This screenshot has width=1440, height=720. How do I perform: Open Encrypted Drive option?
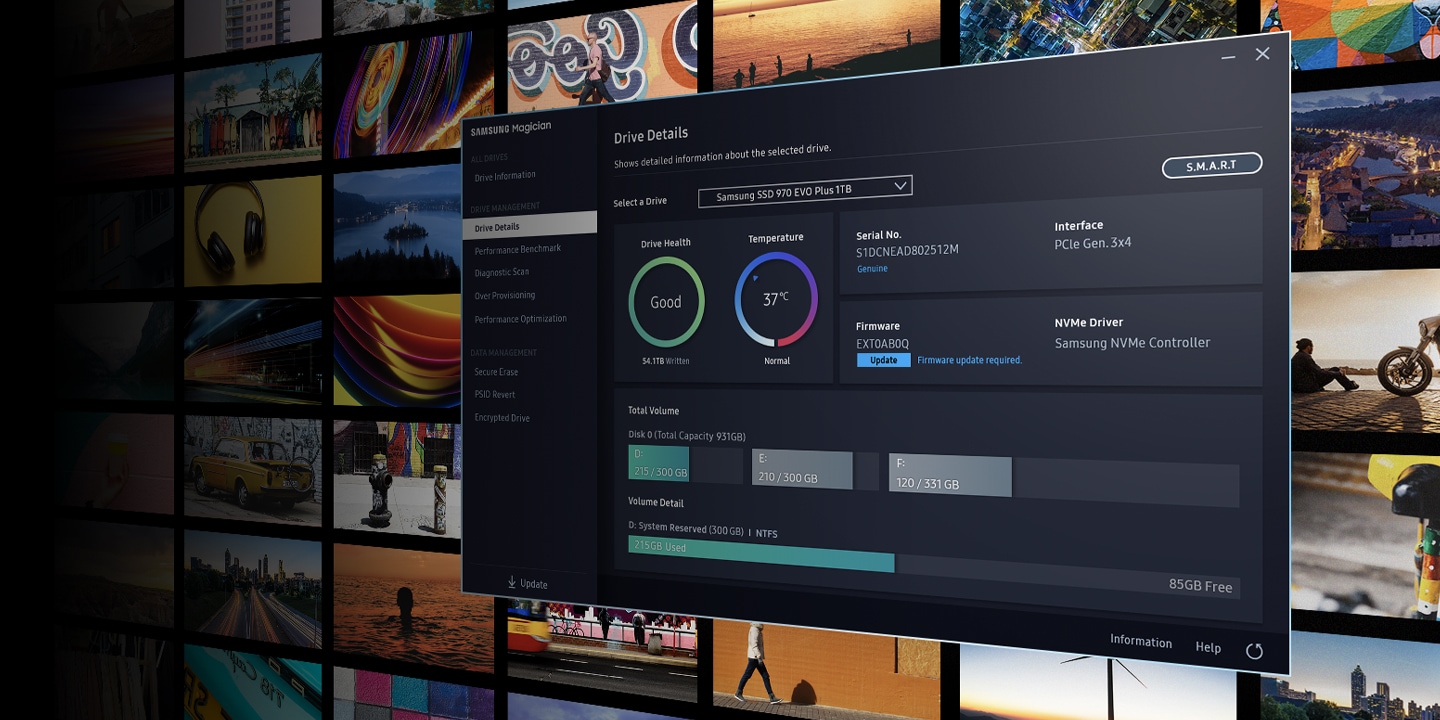coord(502,418)
